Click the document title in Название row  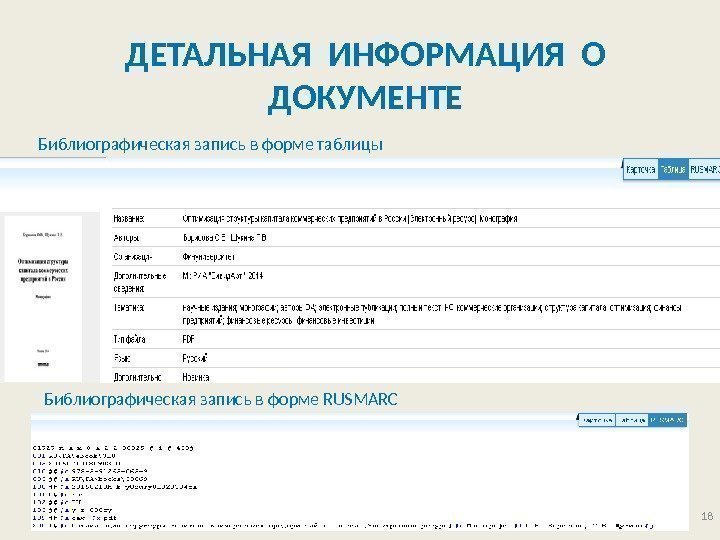[350, 219]
